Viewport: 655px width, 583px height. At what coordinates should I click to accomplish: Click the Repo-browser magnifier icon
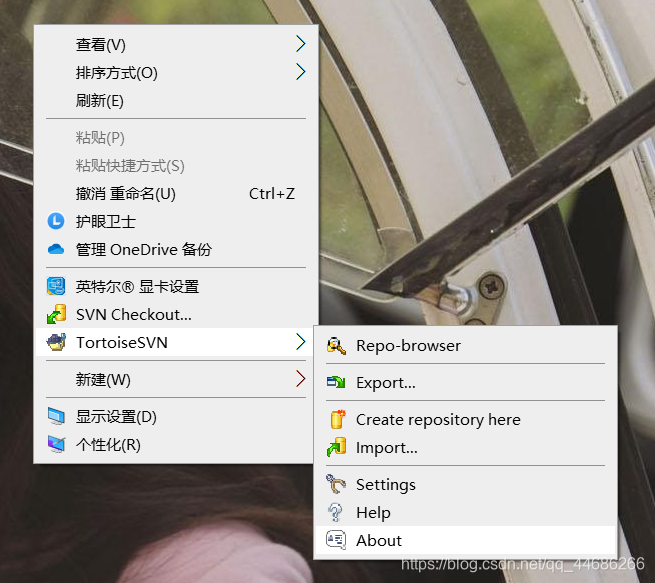[x=336, y=346]
